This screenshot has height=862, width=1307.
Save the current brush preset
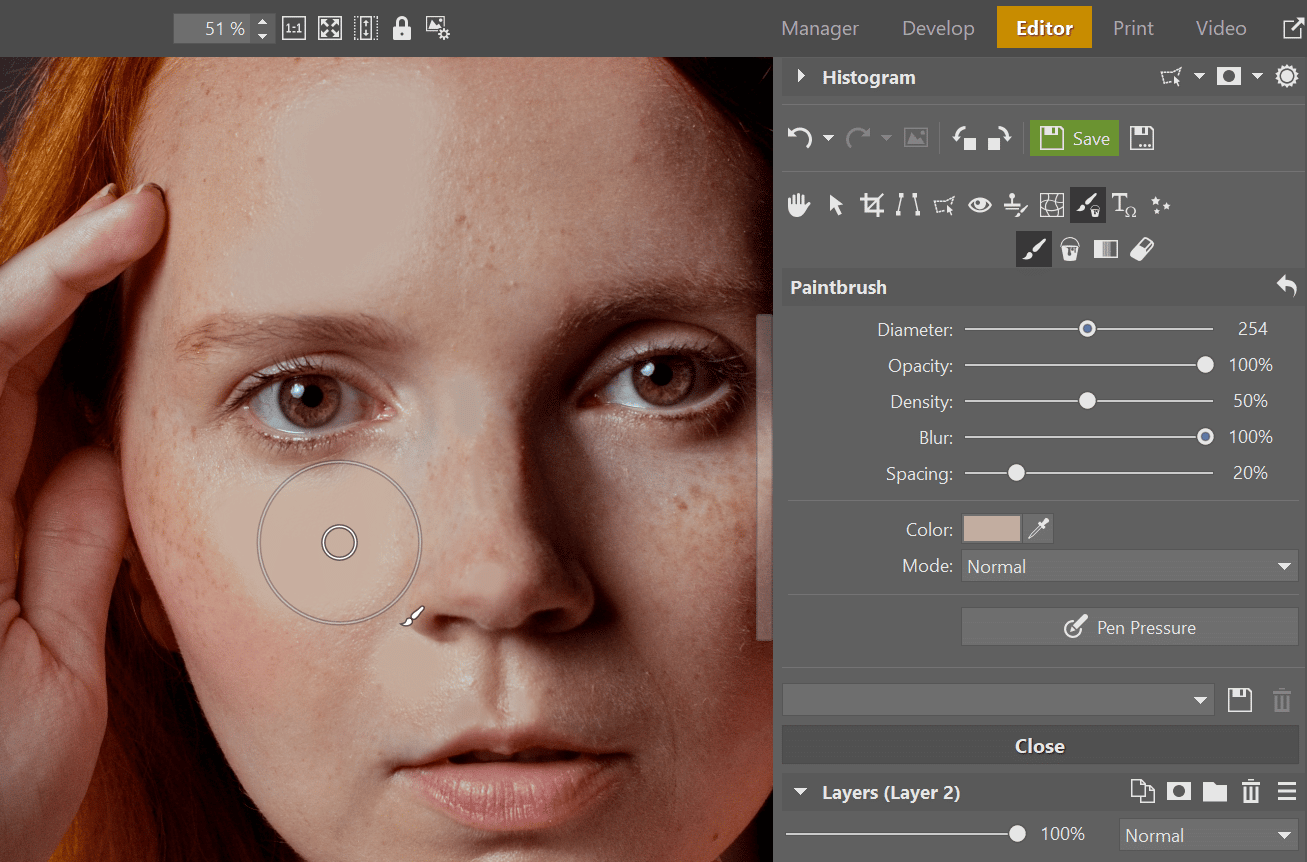(1240, 700)
